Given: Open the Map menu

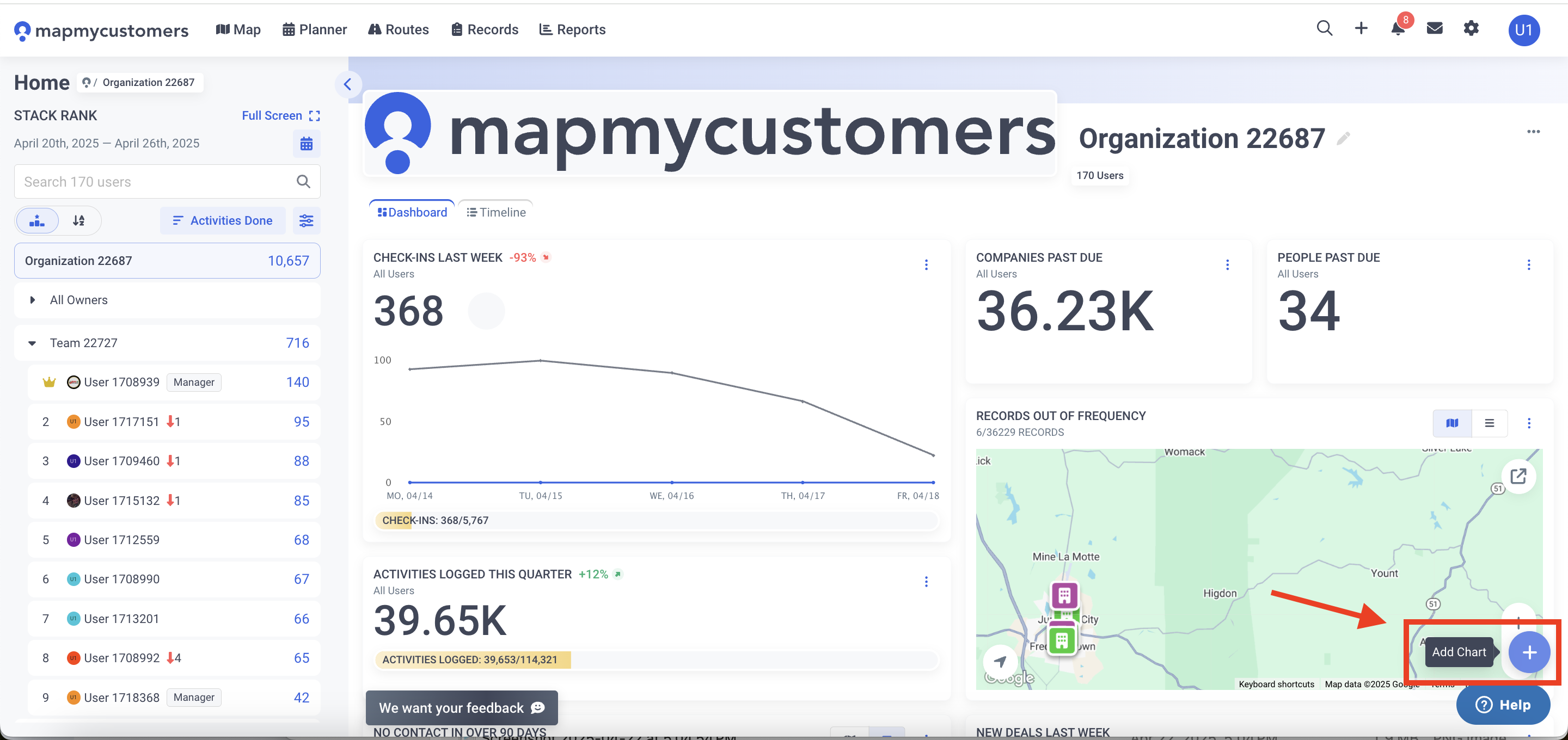Looking at the screenshot, I should pyautogui.click(x=238, y=29).
